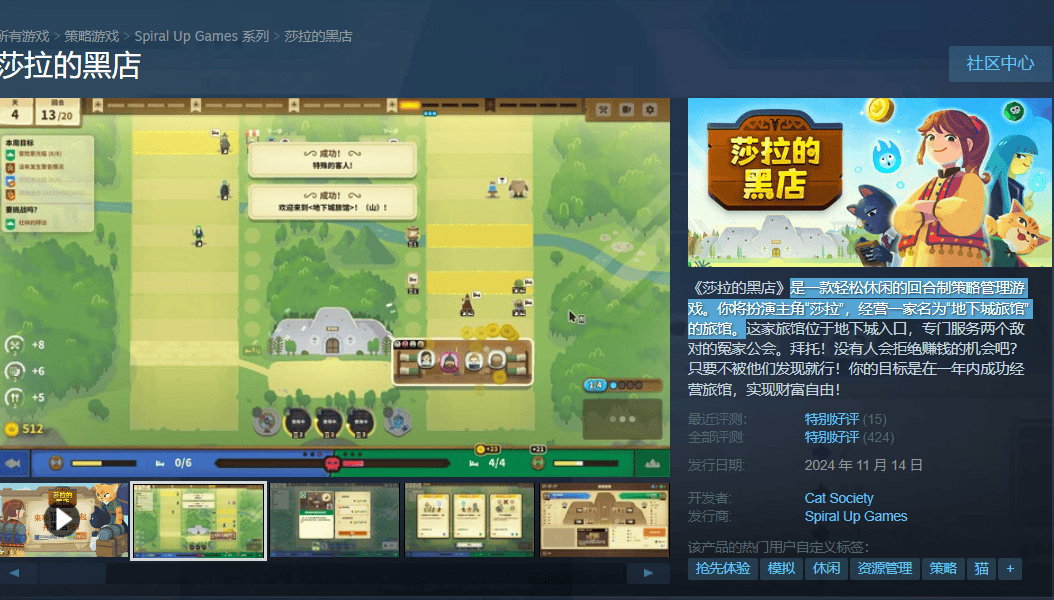Select the inn interior screenshot thumbnail

604,520
